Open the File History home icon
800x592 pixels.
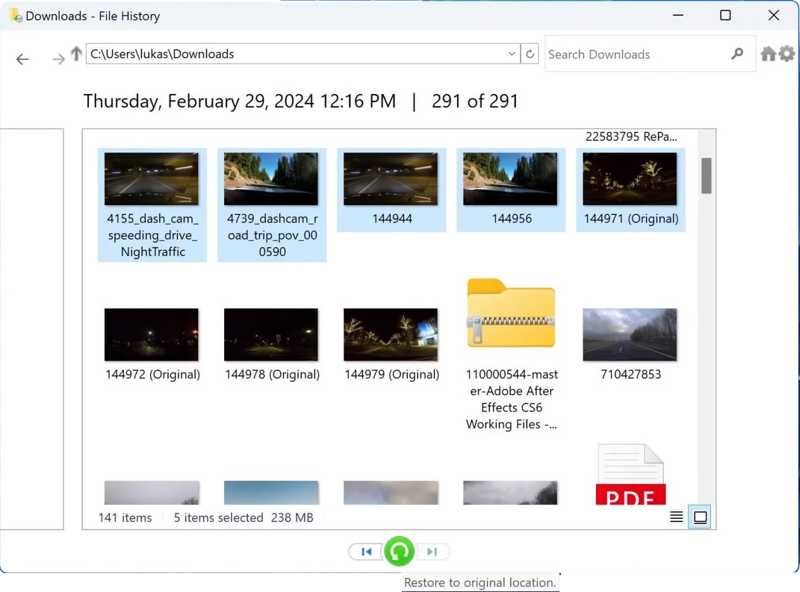(x=768, y=54)
